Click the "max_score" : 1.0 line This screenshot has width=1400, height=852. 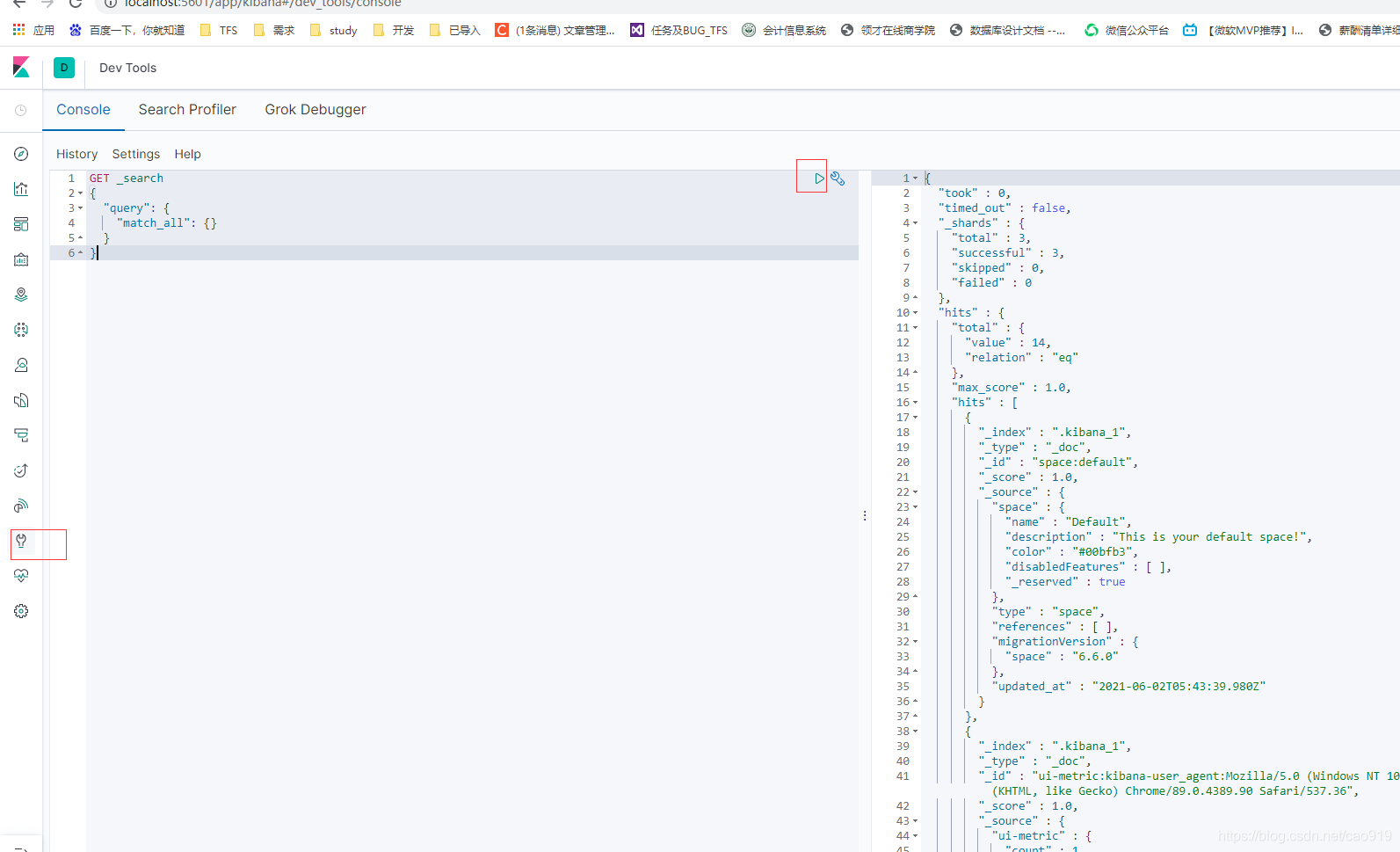click(1012, 388)
